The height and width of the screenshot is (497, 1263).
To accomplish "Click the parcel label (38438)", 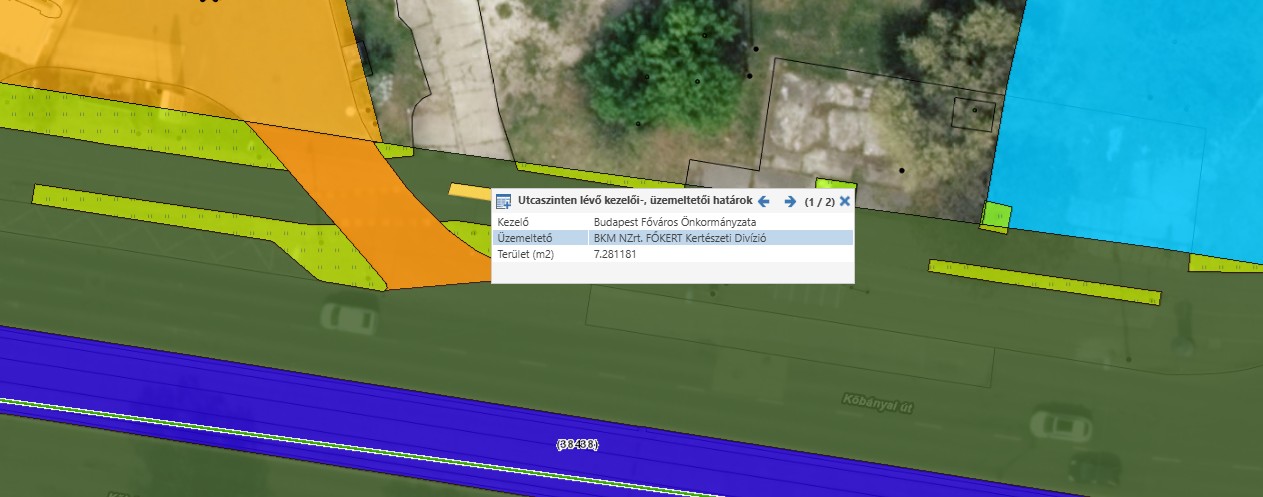I will (x=577, y=443).
